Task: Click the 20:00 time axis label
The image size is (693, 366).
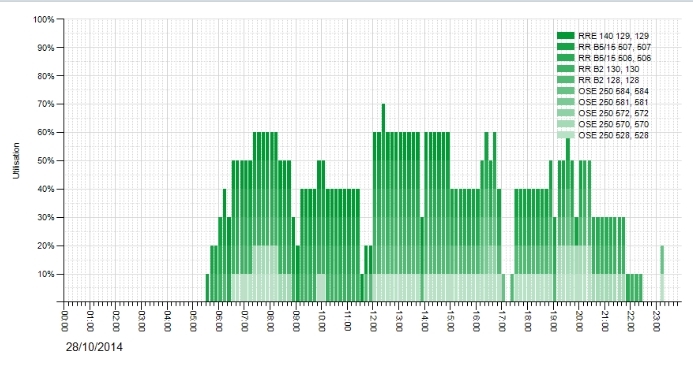Action: coord(579,320)
